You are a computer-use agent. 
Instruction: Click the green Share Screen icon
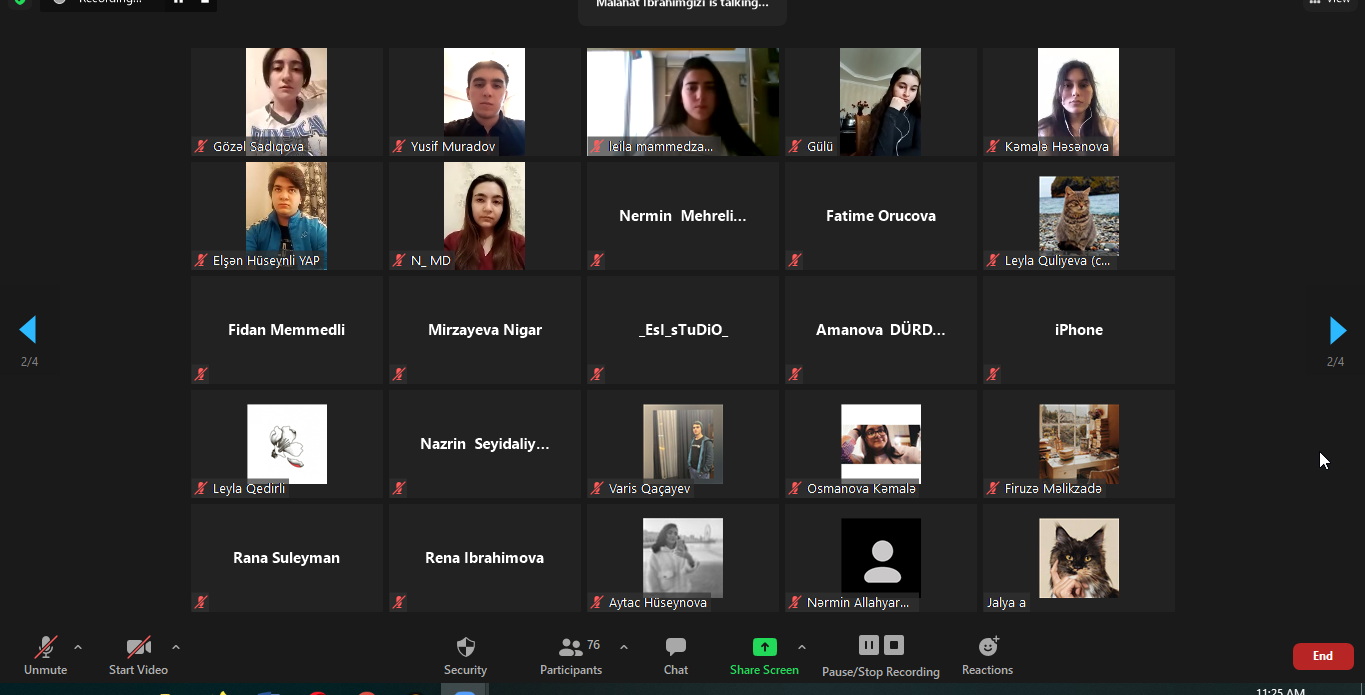pyautogui.click(x=764, y=647)
